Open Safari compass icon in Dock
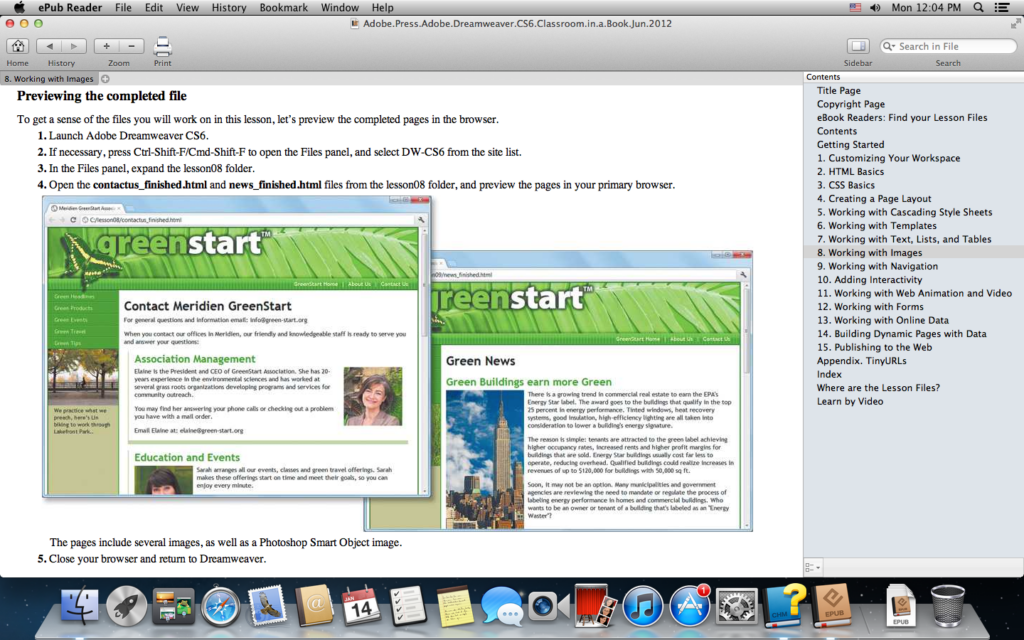Viewport: 1024px width, 640px height. [220, 607]
